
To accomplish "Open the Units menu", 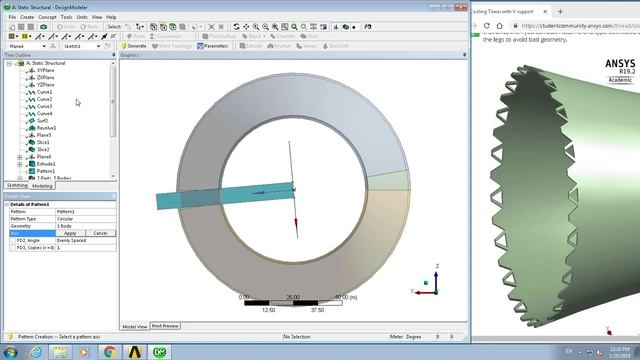I will 82,17.
